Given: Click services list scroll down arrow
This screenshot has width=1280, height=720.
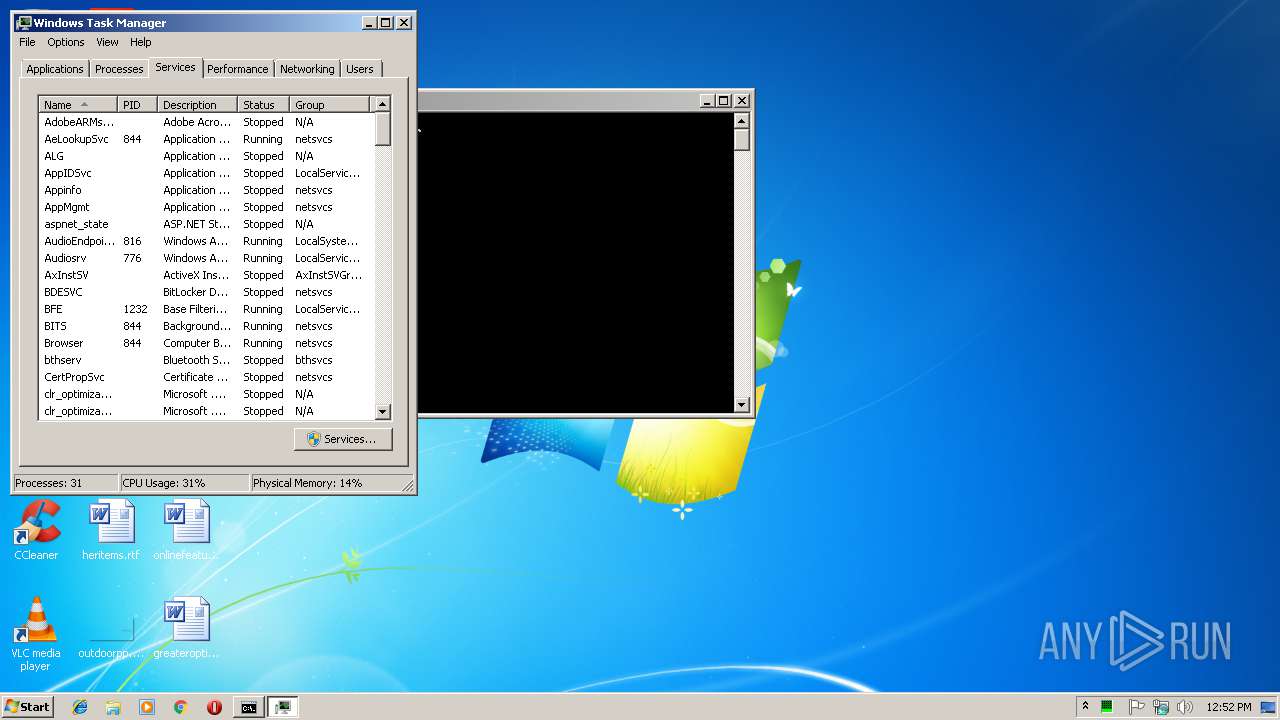Looking at the screenshot, I should coord(382,411).
